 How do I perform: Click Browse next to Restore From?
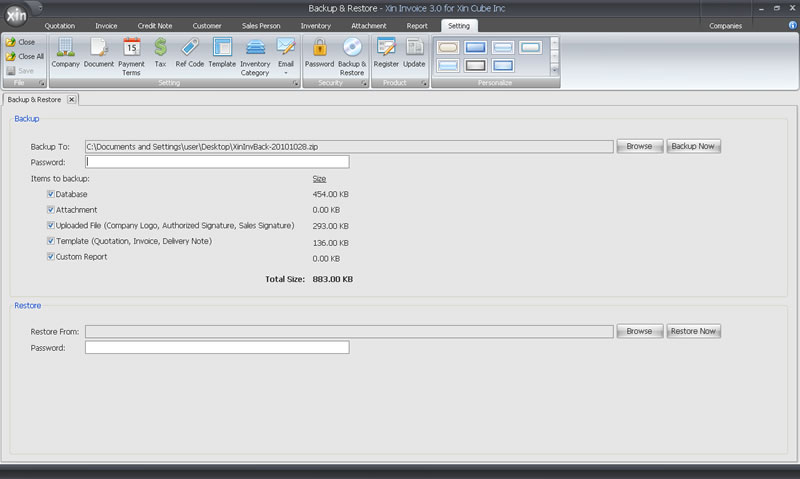pos(639,331)
